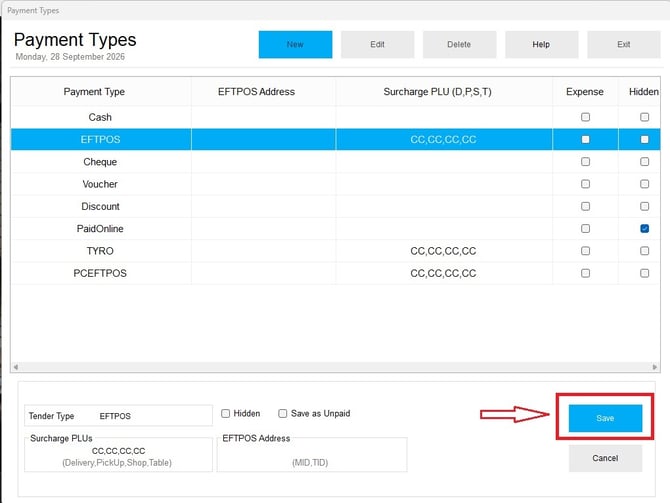Click the horizontal scrollbar right arrow
This screenshot has height=503, width=670.
(x=655, y=367)
